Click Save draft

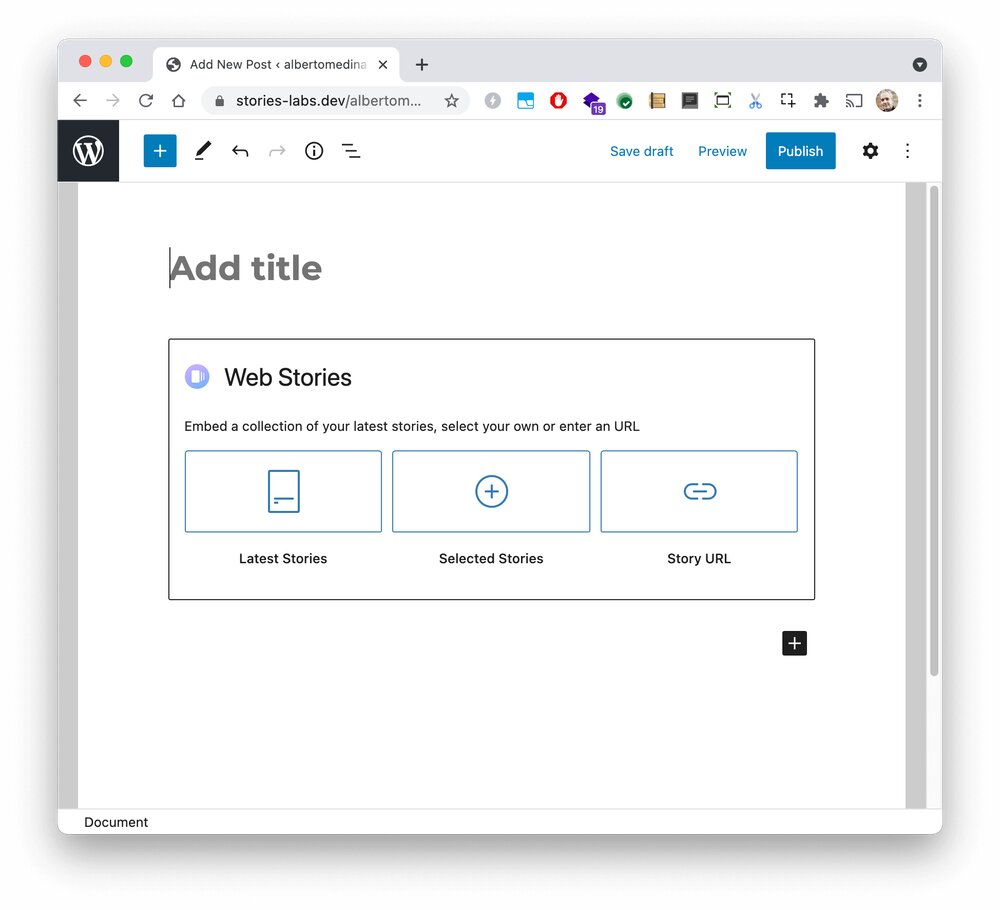pos(642,151)
